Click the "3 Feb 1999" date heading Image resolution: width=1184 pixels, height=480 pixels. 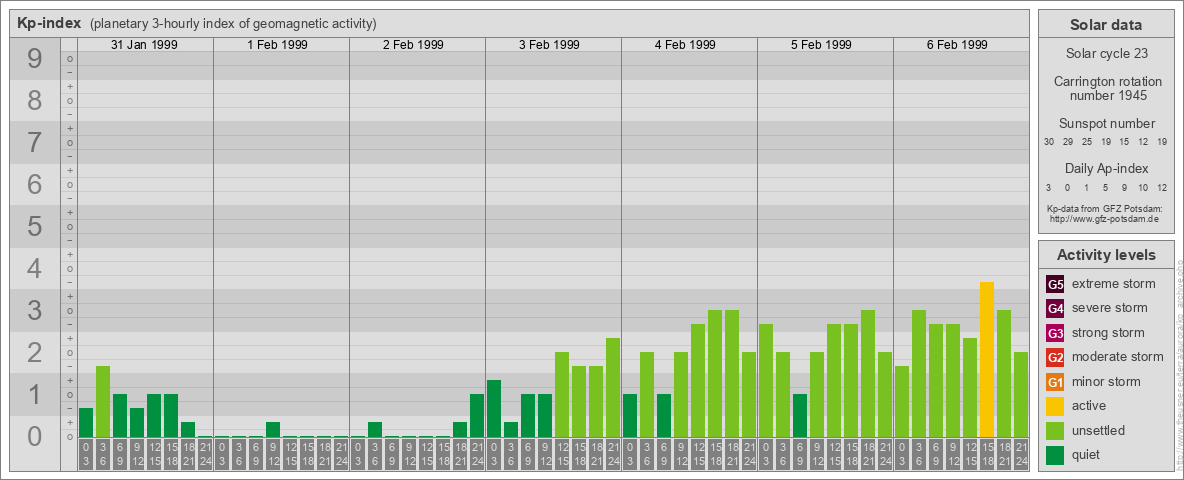tap(549, 45)
